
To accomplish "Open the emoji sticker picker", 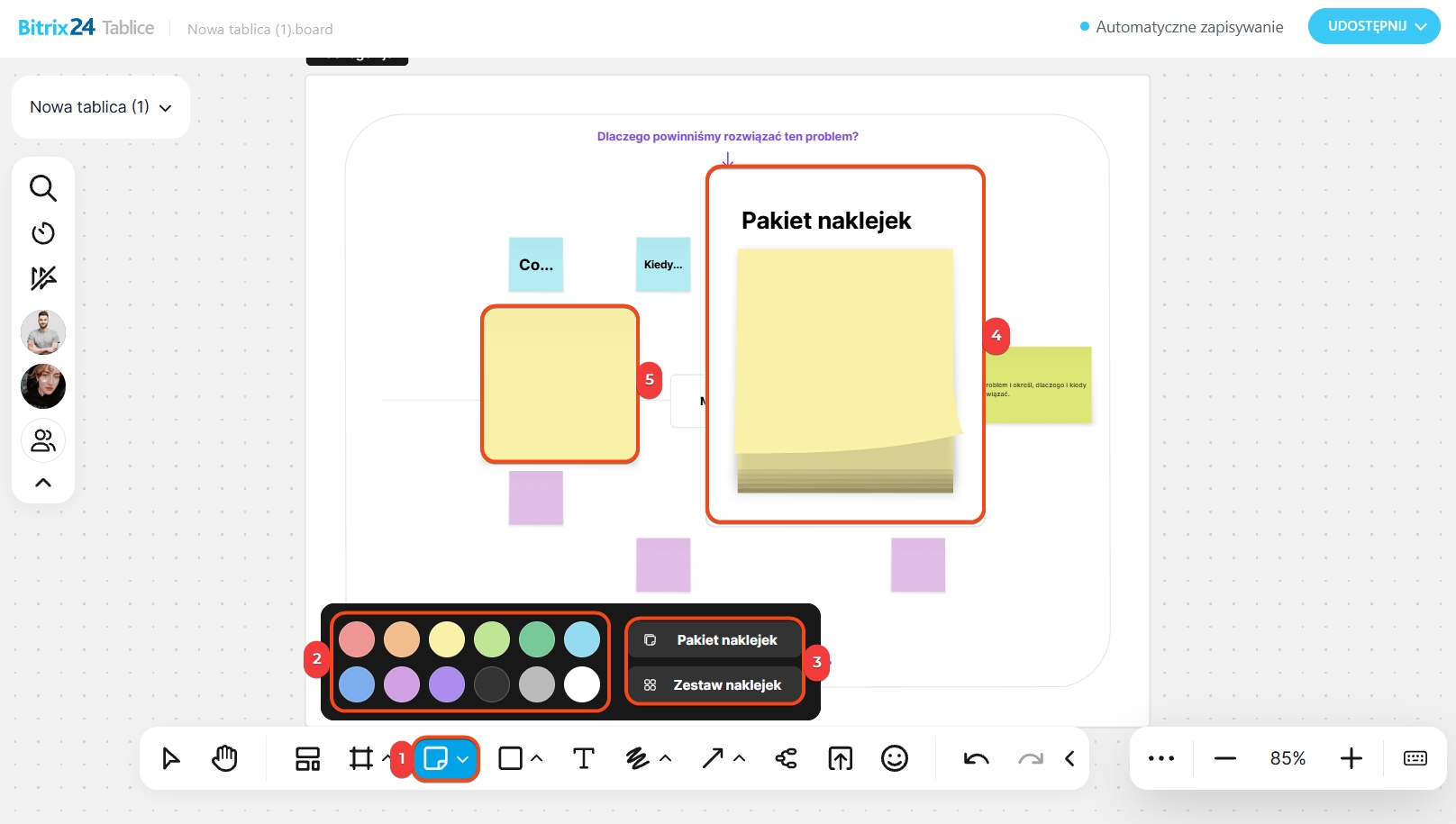I will point(895,759).
